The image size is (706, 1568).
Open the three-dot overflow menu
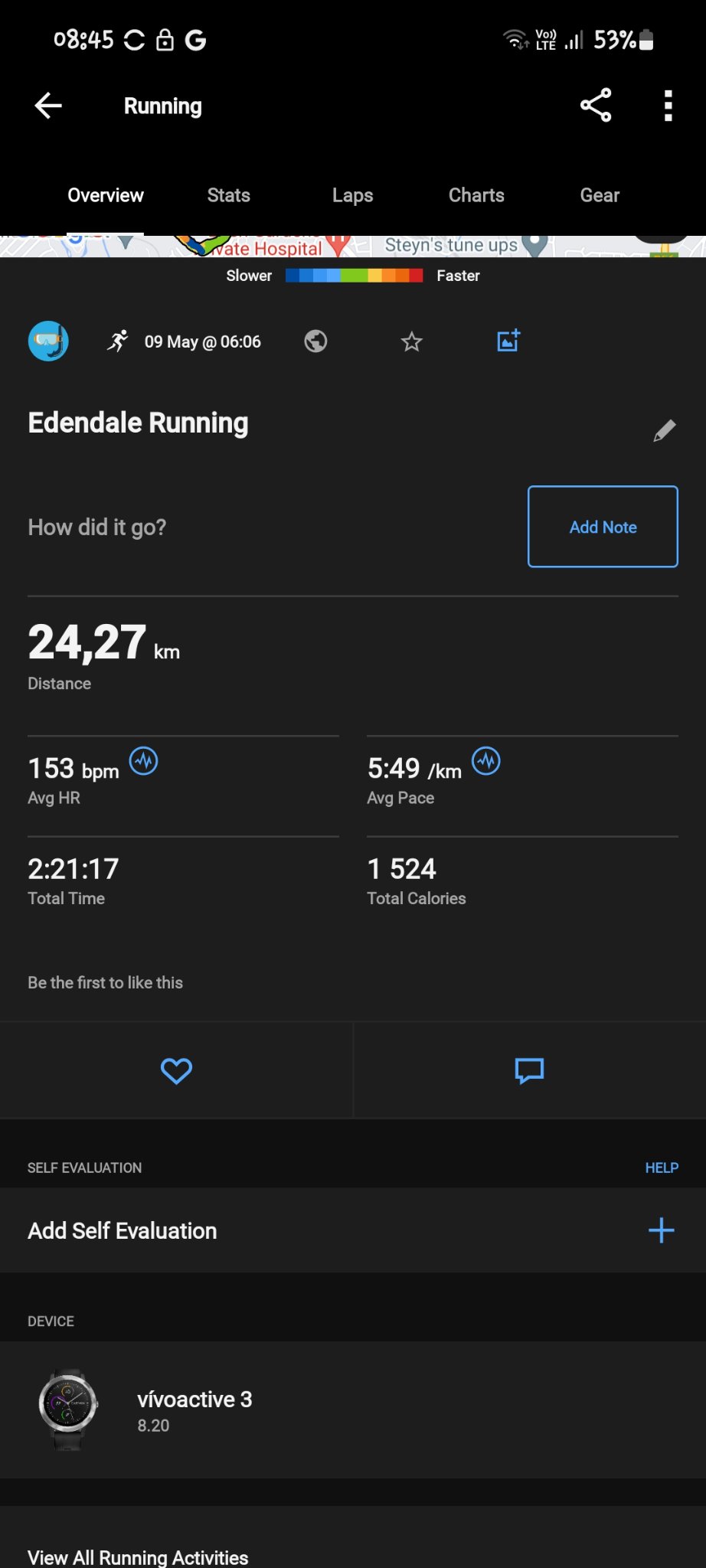[x=668, y=106]
